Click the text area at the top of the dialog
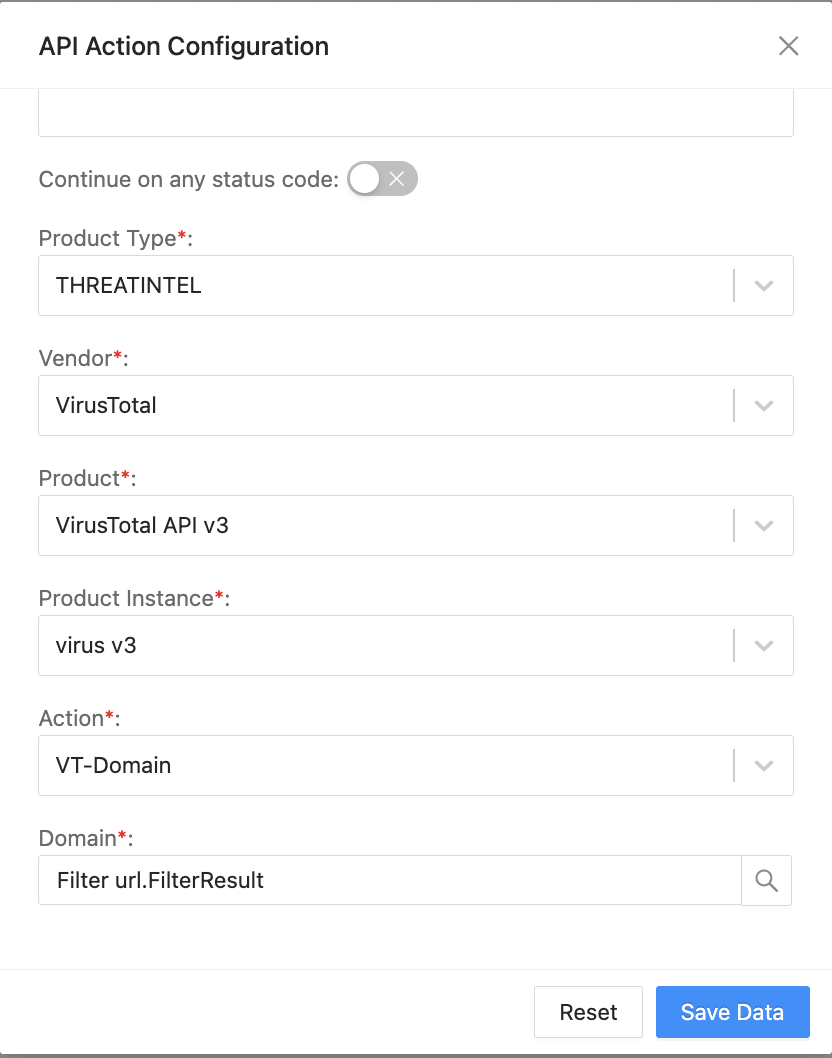Screen dimensions: 832x1058 click(x=416, y=112)
